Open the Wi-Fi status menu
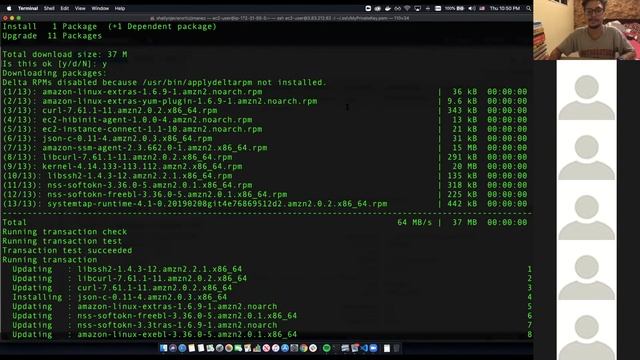640x360 pixels. [x=407, y=8]
